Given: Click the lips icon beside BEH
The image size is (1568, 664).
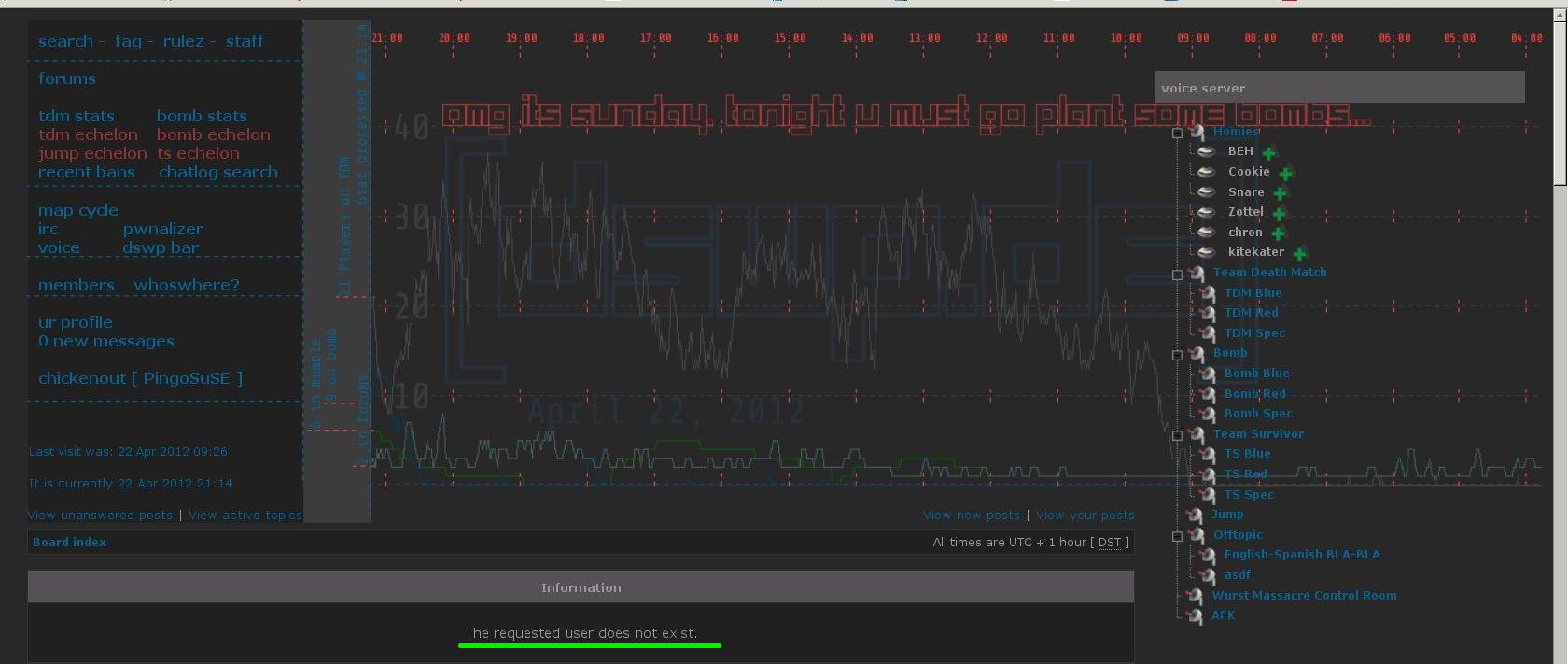Looking at the screenshot, I should tap(1207, 151).
